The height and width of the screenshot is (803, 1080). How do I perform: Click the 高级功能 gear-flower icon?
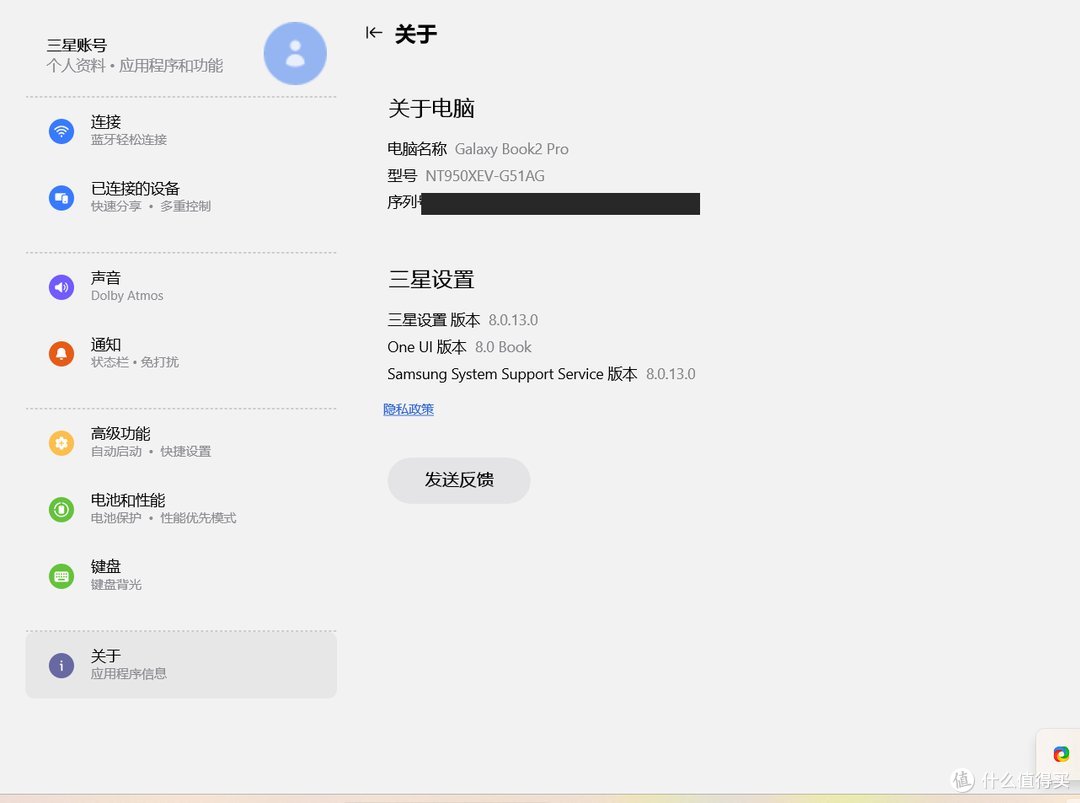click(61, 443)
